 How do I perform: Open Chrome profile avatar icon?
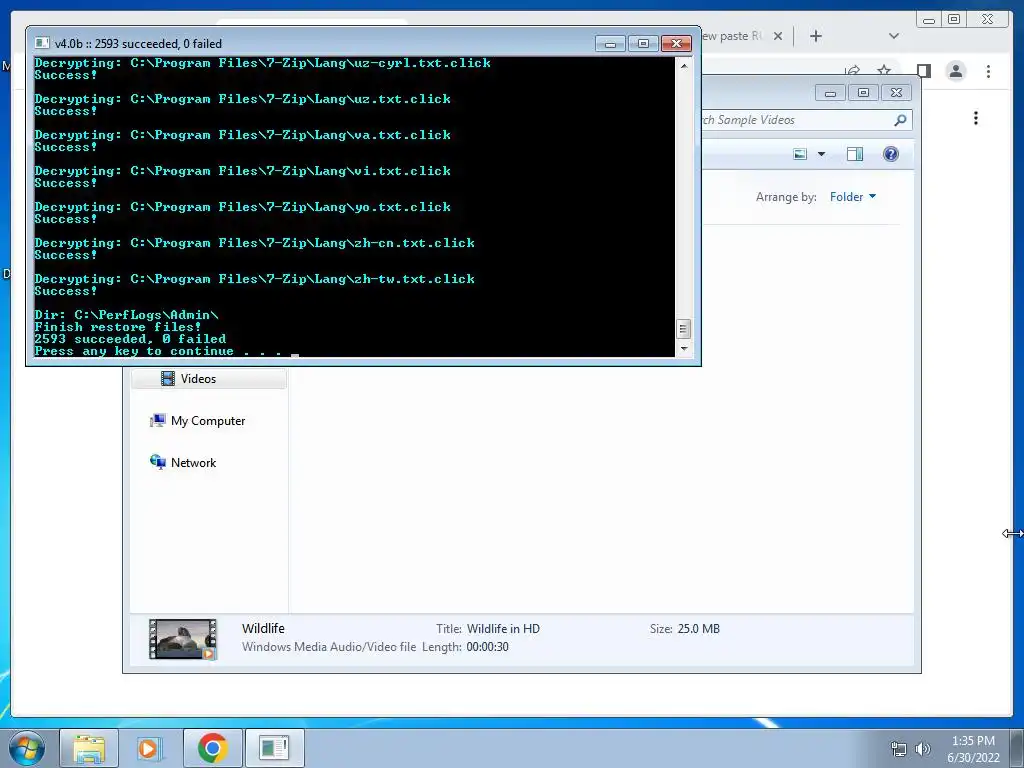tap(956, 71)
